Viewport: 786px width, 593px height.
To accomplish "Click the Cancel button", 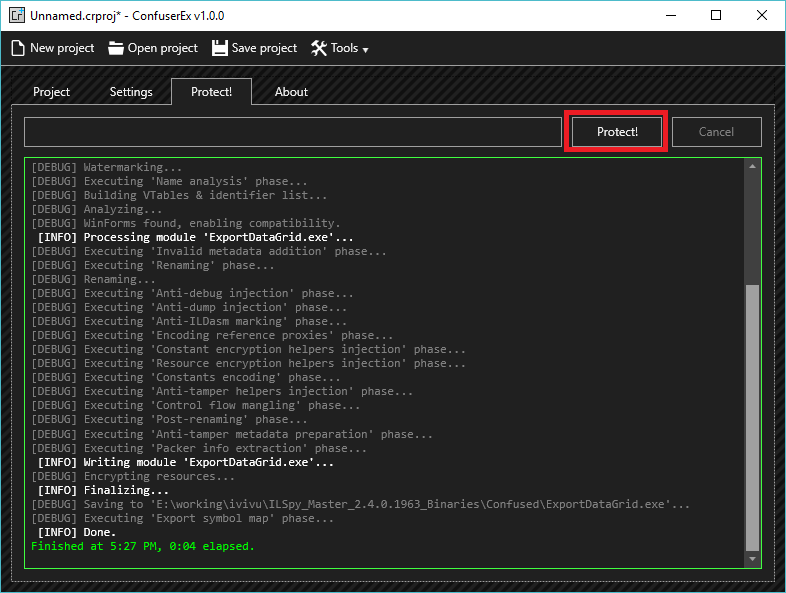I will point(716,132).
